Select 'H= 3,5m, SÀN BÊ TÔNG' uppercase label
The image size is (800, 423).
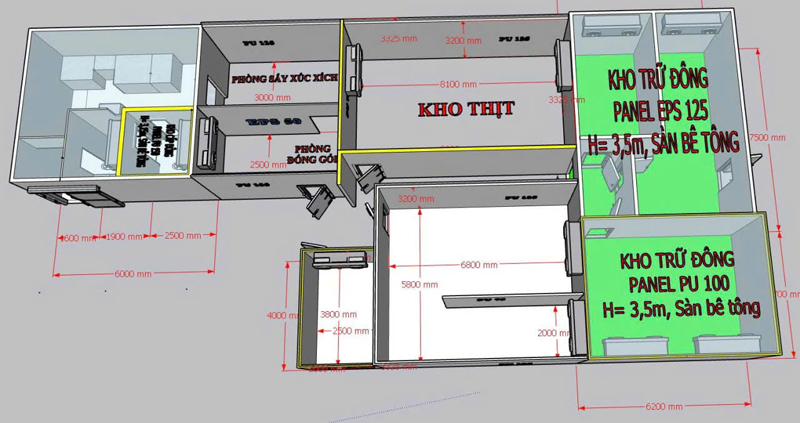(663, 142)
